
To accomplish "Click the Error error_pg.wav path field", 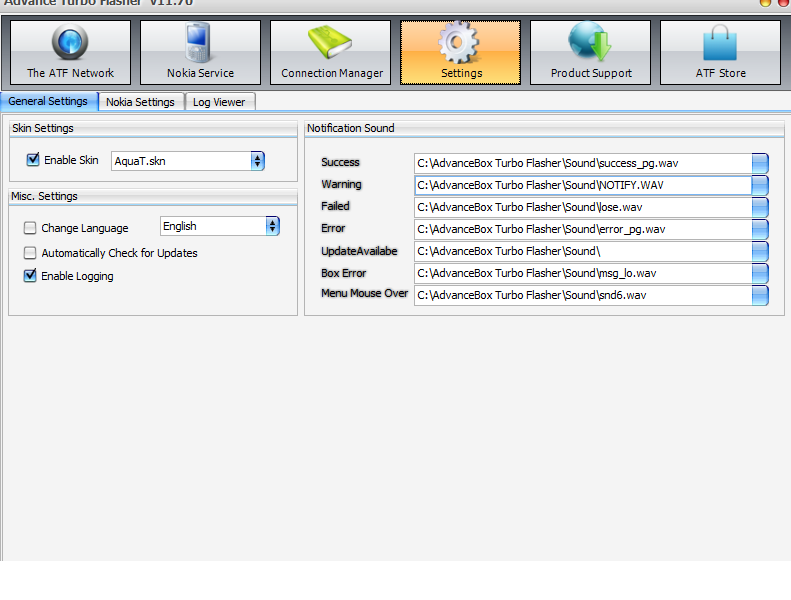I will pyautogui.click(x=583, y=229).
